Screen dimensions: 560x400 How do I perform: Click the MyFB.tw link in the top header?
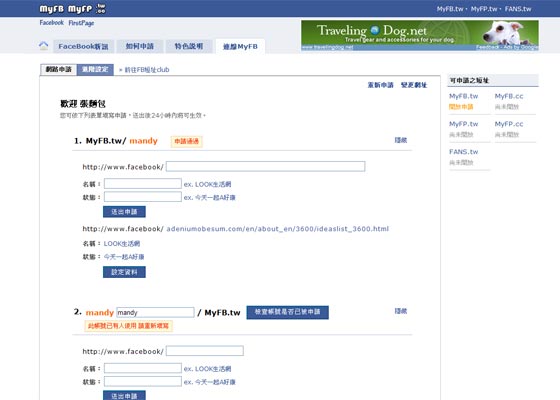click(x=450, y=9)
